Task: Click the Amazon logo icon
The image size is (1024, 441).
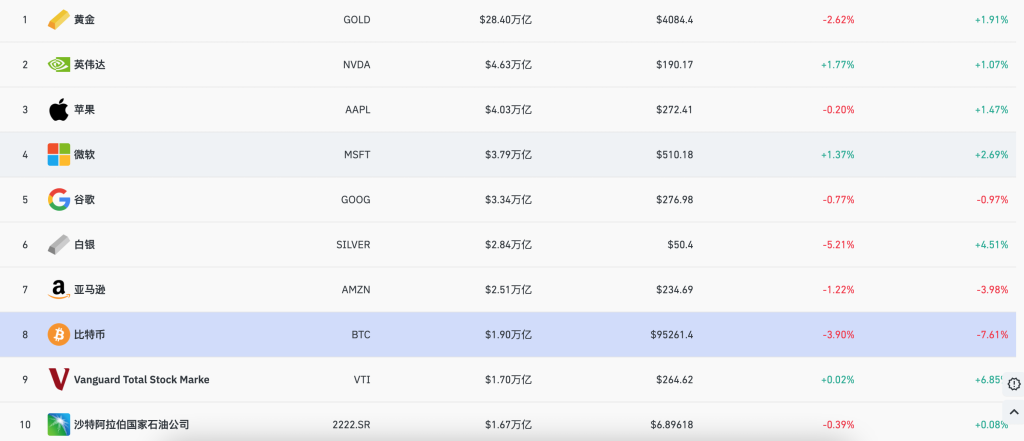Action: [59, 290]
